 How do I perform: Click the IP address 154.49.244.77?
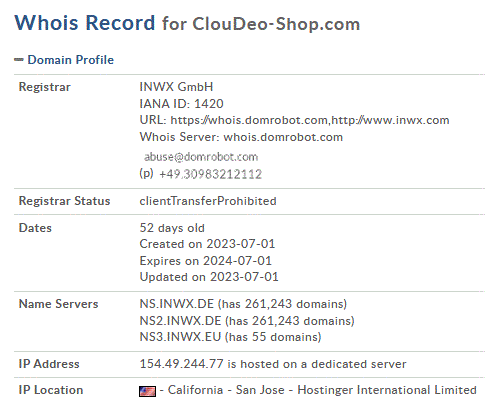(x=181, y=364)
